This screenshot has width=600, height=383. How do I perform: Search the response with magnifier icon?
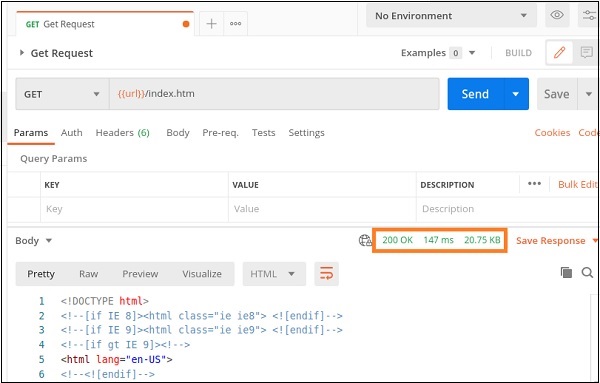point(587,272)
